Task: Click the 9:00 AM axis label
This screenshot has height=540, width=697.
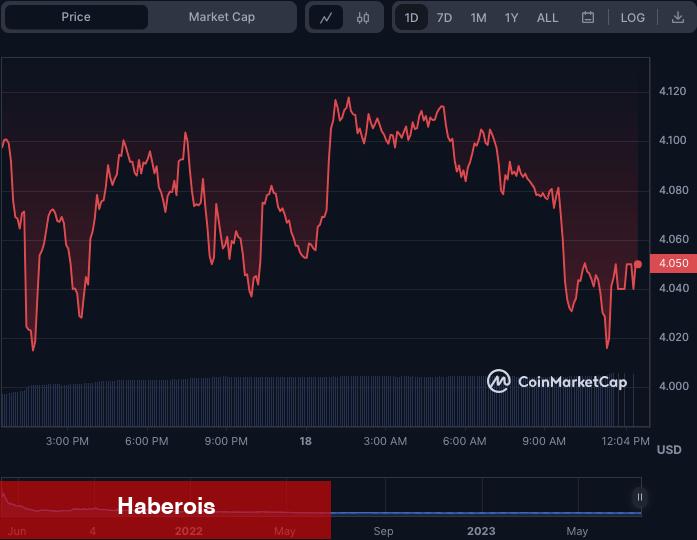Action: pos(544,441)
